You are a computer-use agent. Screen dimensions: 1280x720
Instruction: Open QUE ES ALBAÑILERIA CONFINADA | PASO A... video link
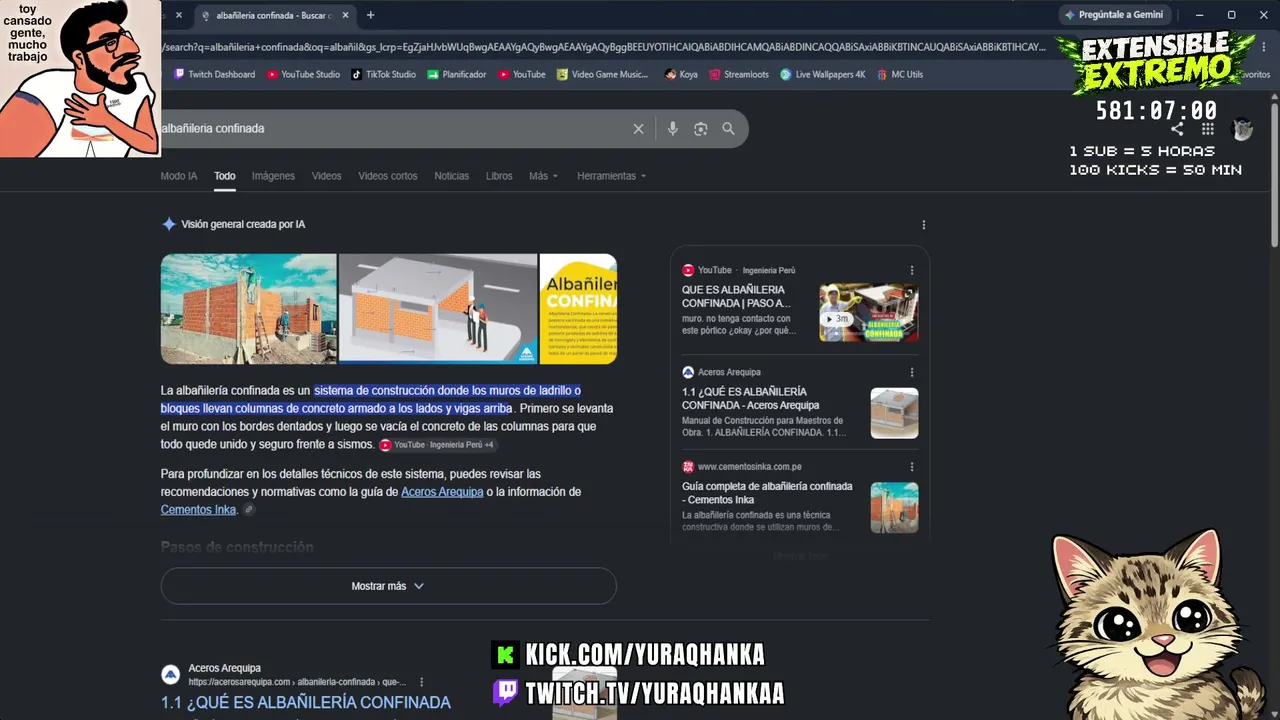point(736,296)
